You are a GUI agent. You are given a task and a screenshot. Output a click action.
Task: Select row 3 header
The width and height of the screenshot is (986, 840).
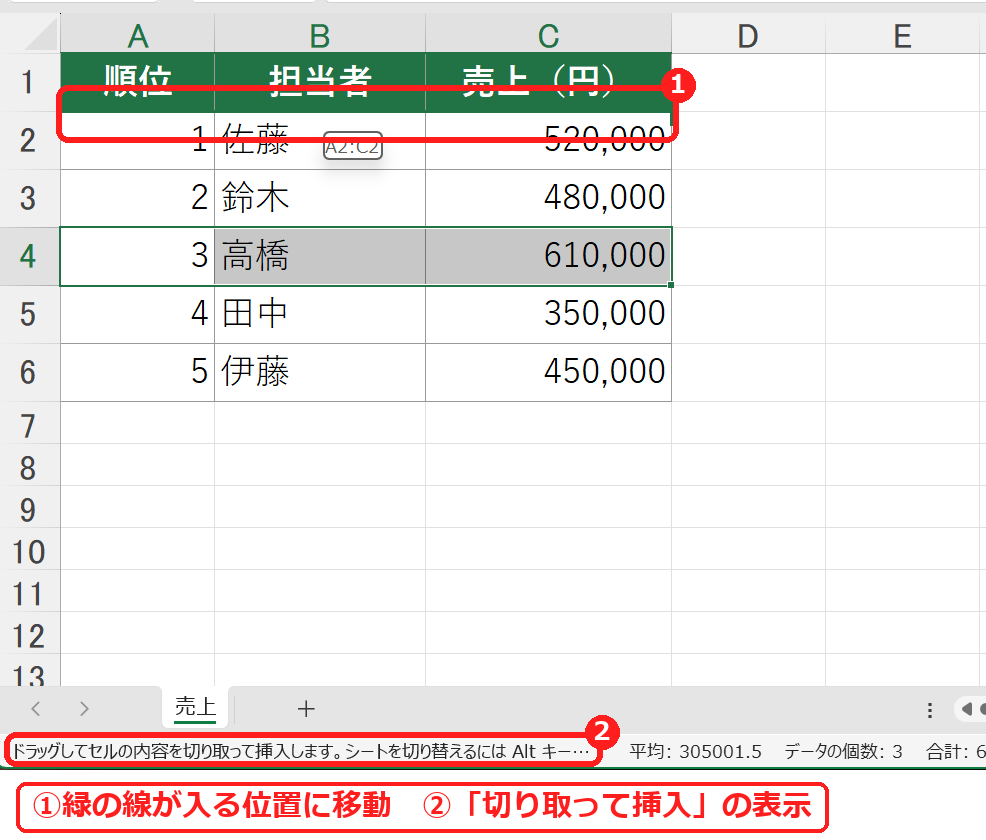(x=29, y=198)
